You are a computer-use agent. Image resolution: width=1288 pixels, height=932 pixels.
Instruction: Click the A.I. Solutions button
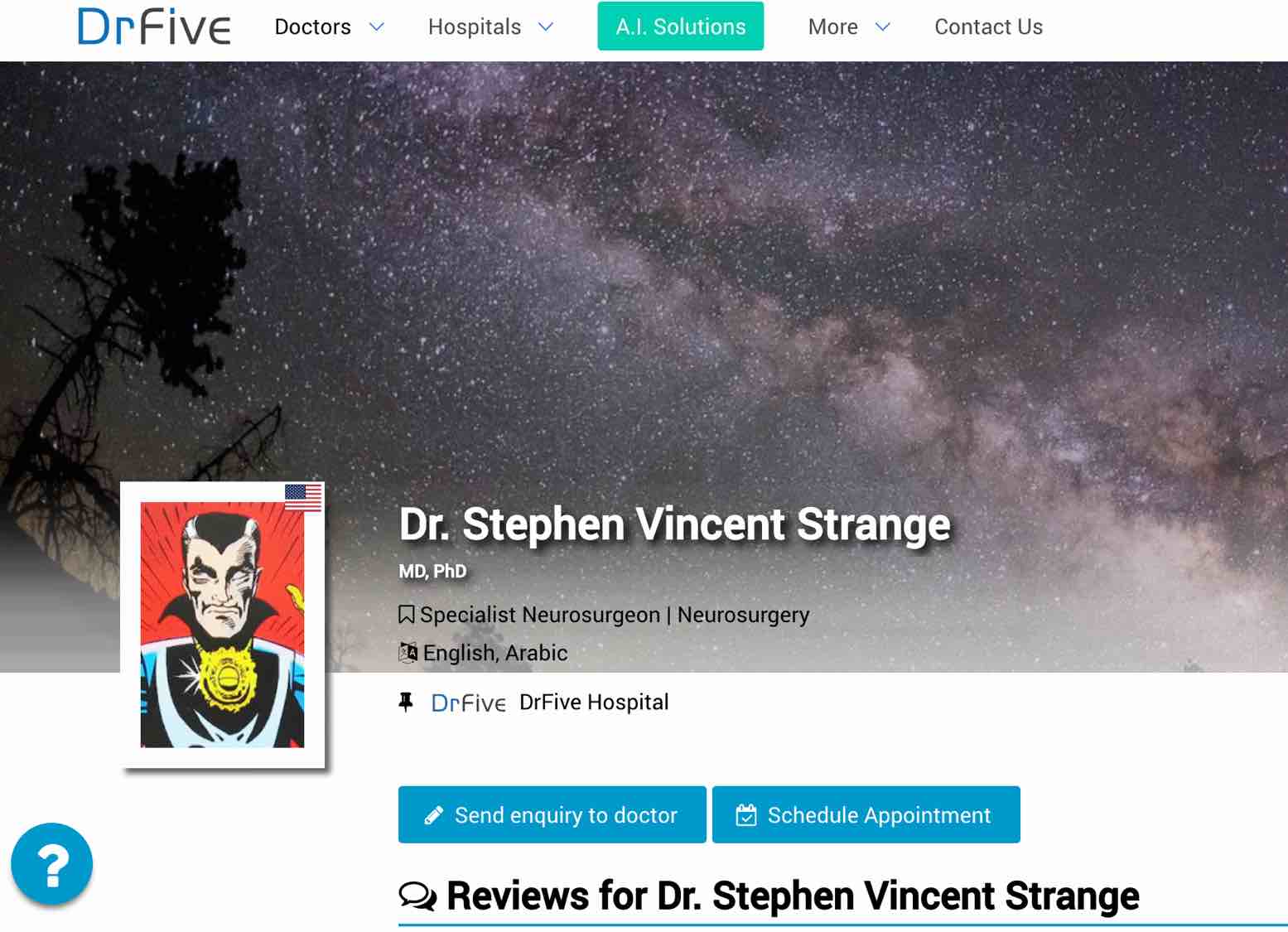[681, 27]
